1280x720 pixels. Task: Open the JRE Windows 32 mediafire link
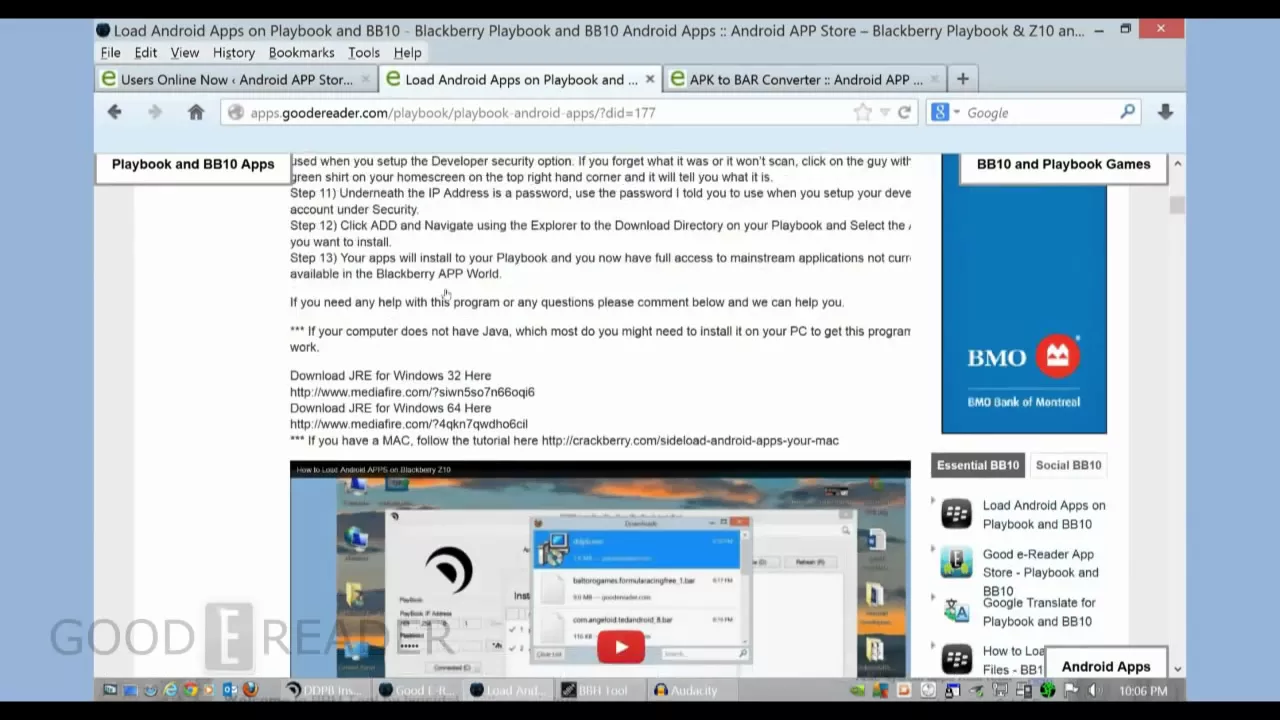412,392
